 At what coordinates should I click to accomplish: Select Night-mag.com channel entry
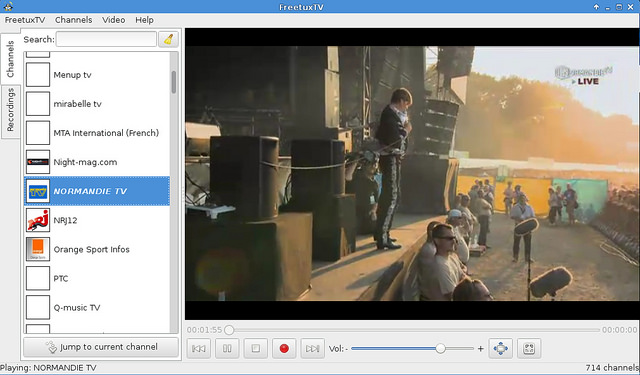point(97,162)
